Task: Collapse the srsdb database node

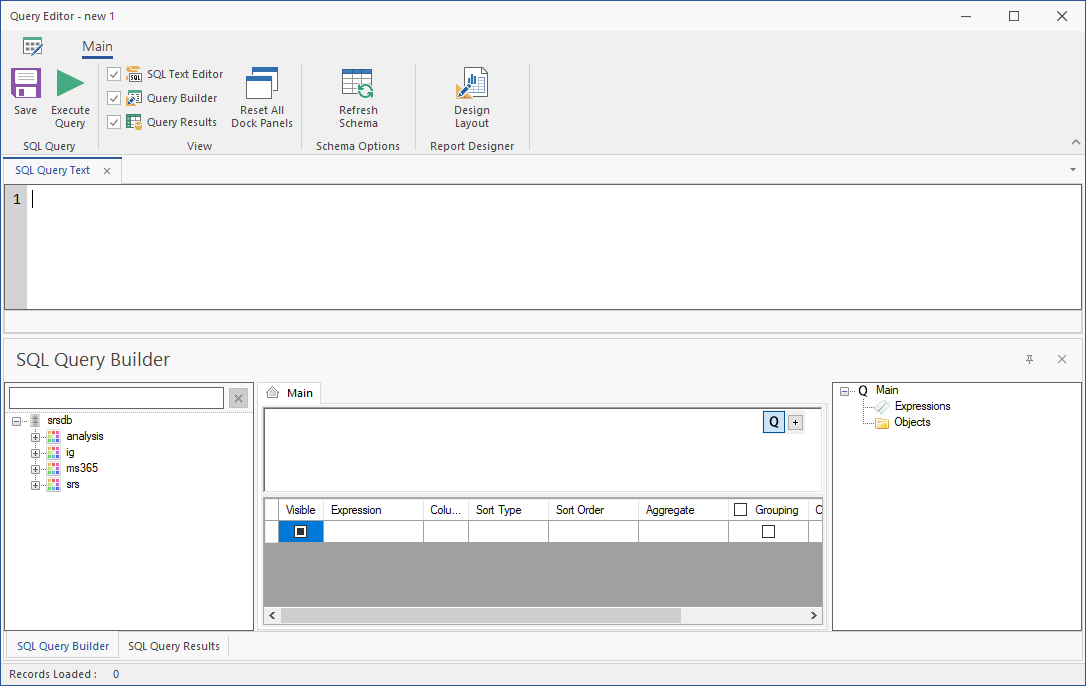Action: click(18, 421)
